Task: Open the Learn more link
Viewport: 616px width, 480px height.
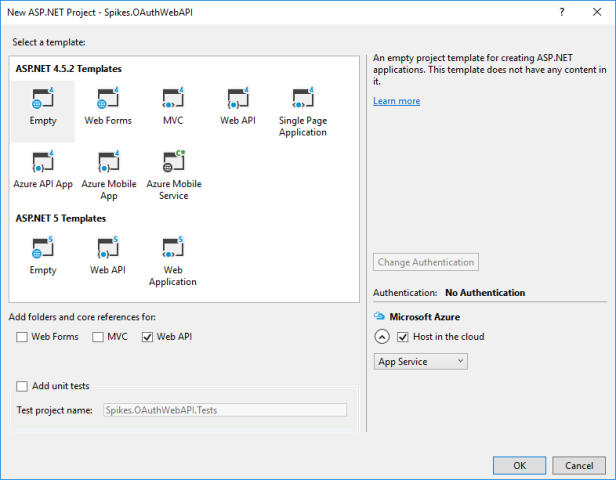Action: pos(396,101)
